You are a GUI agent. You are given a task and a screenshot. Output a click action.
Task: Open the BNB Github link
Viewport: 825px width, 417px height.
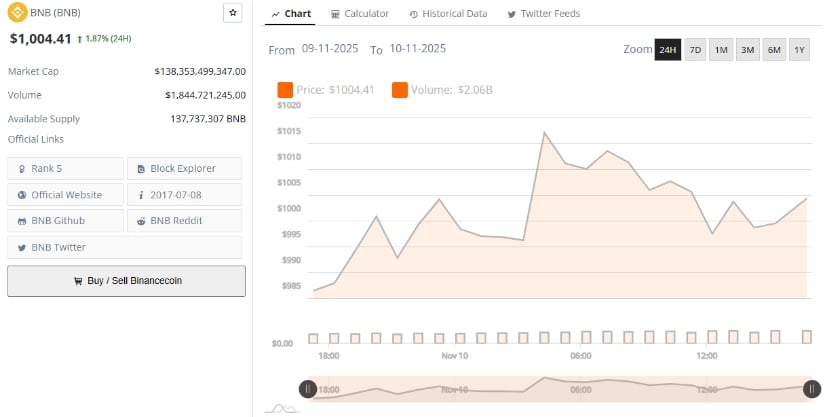pyautogui.click(x=65, y=220)
